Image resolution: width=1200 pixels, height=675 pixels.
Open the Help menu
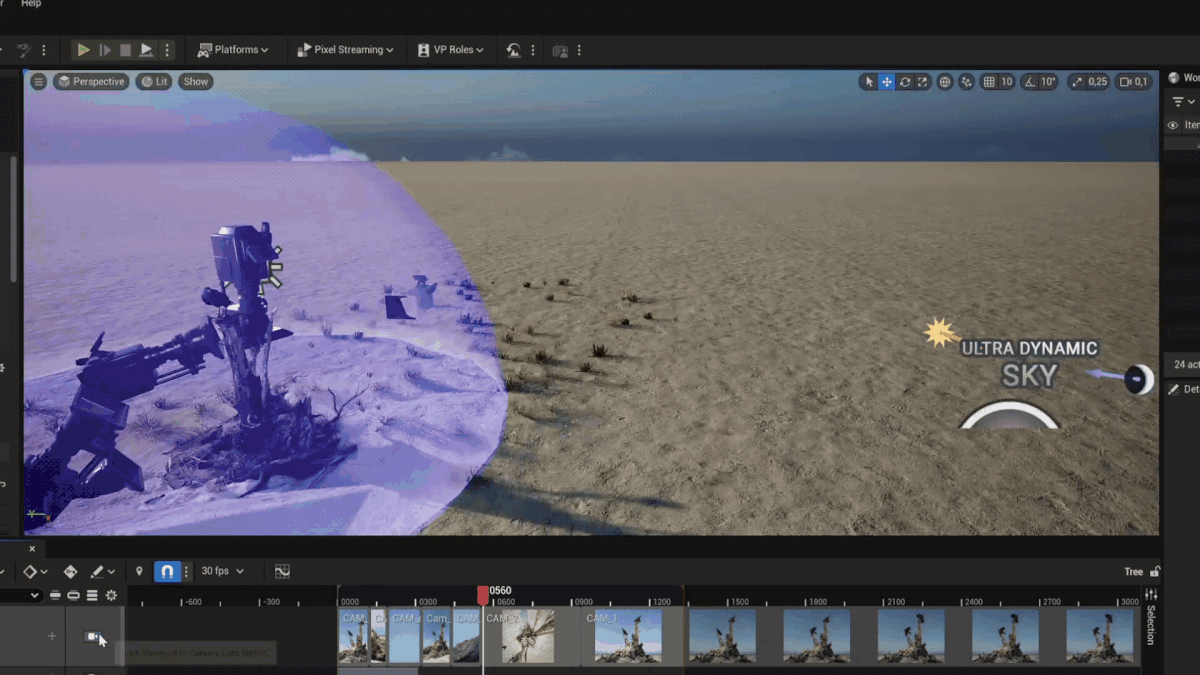click(31, 4)
